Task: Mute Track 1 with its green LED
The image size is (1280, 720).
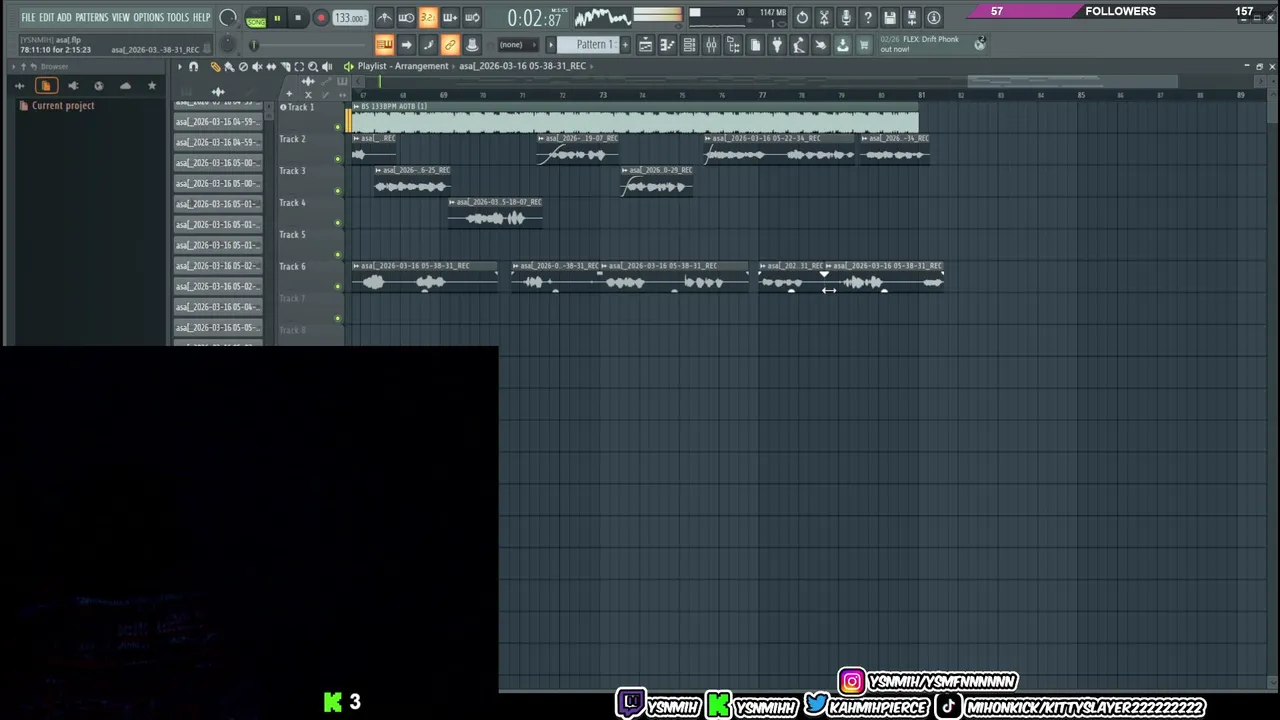Action: (338, 126)
